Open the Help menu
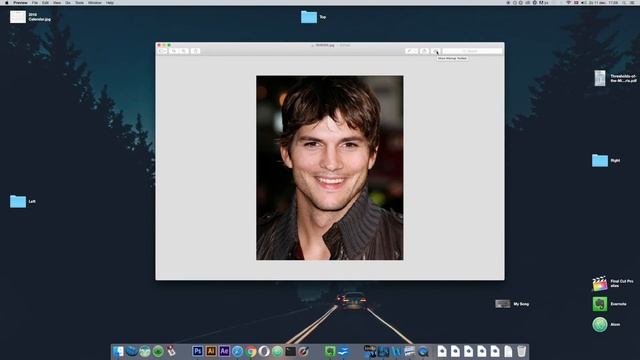The width and height of the screenshot is (640, 360). click(110, 2)
